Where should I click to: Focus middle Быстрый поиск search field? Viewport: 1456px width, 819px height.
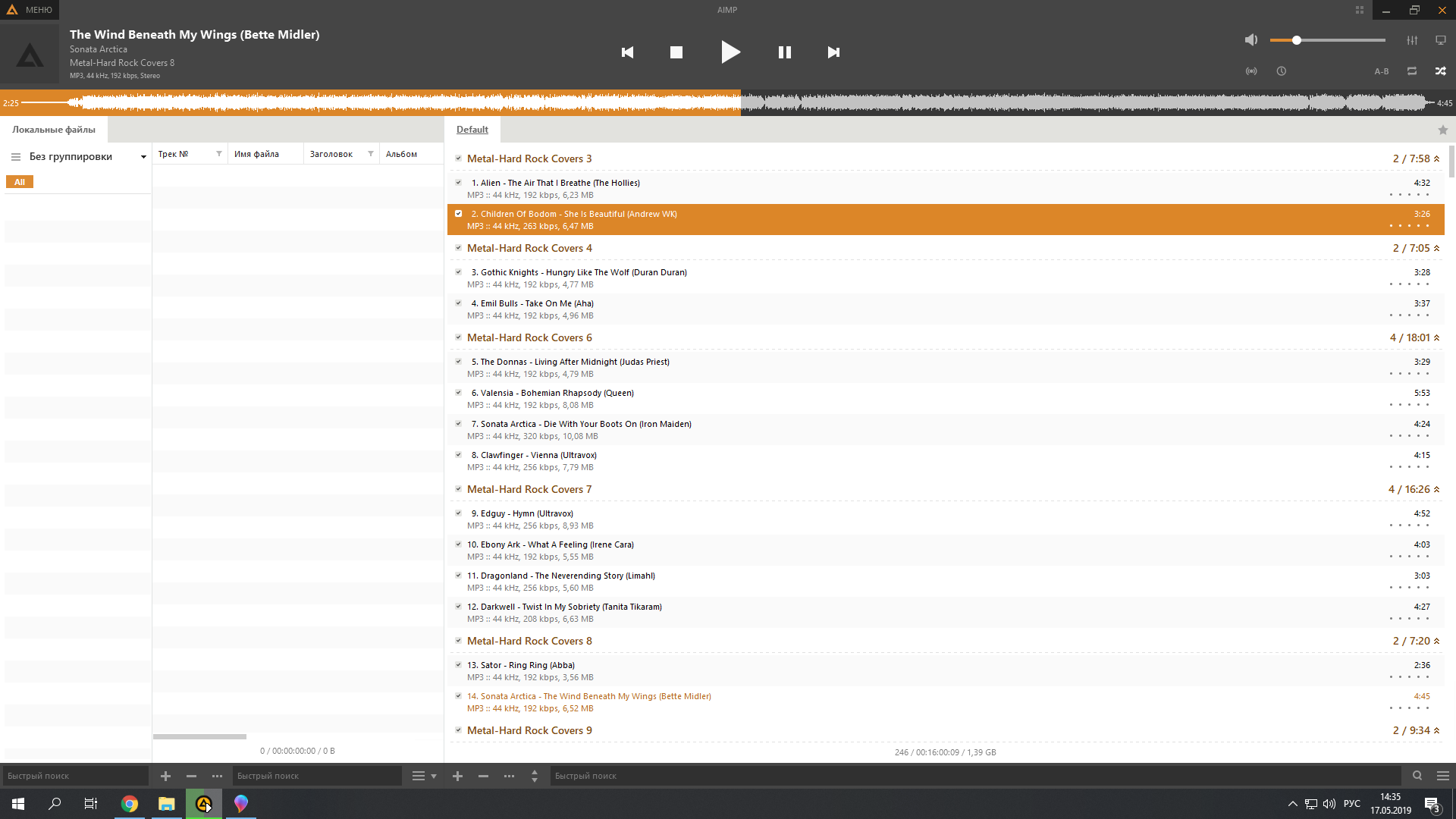click(x=317, y=776)
